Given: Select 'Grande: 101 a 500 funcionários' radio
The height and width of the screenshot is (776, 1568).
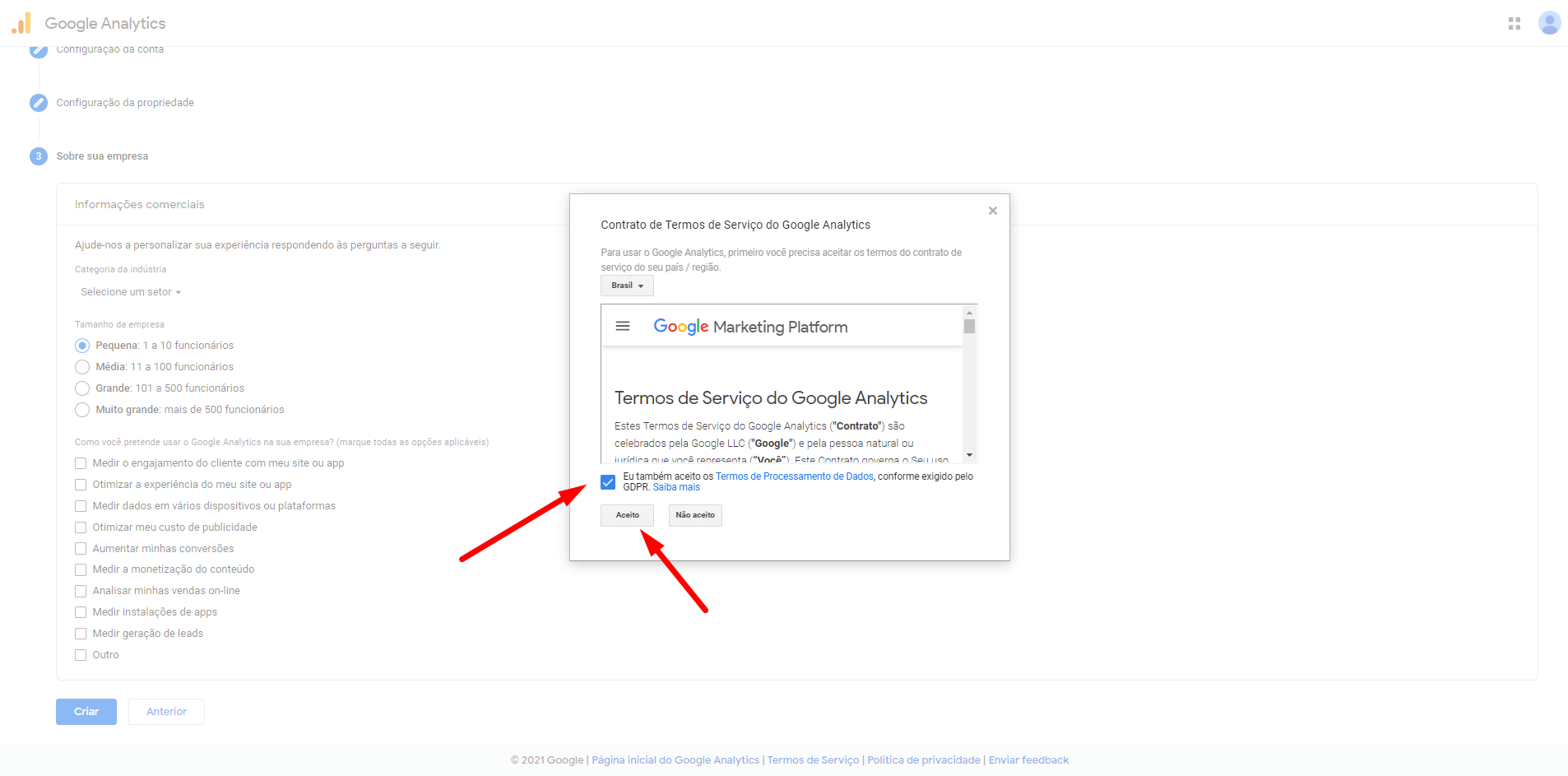Looking at the screenshot, I should tap(82, 388).
